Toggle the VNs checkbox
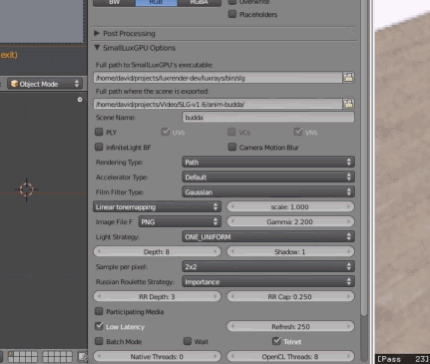The image size is (430, 364). tap(298, 132)
